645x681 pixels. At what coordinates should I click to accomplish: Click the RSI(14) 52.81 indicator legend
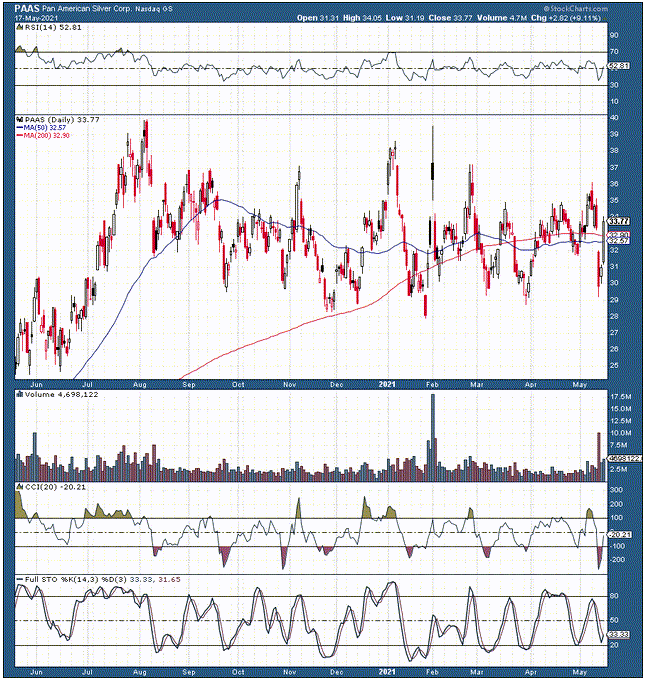pyautogui.click(x=53, y=27)
